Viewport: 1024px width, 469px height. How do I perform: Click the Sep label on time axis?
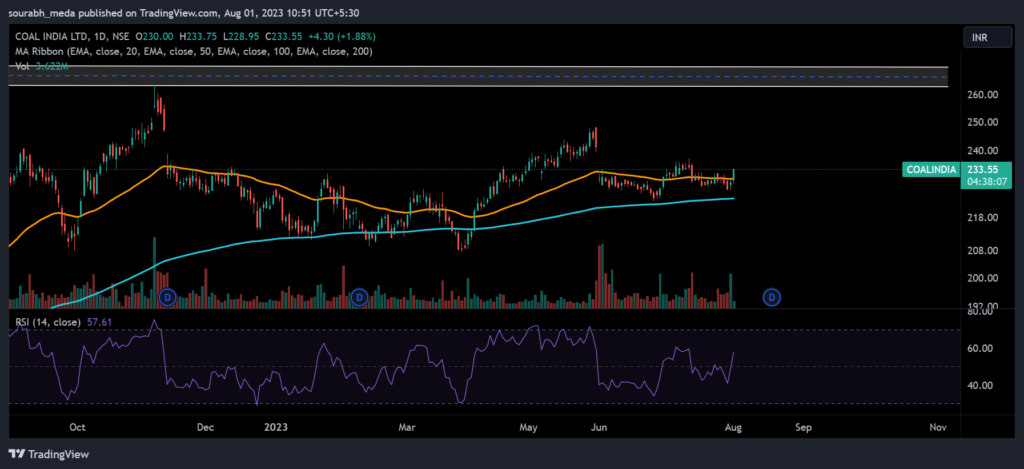point(803,428)
